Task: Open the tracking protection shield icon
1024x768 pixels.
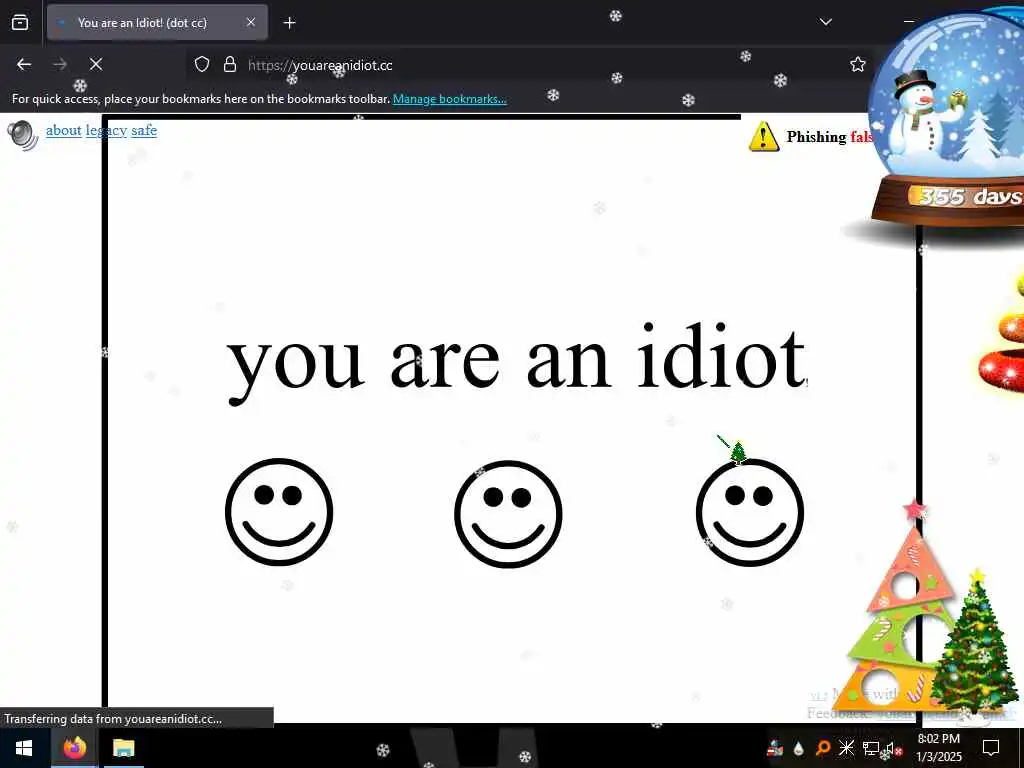Action: [202, 64]
